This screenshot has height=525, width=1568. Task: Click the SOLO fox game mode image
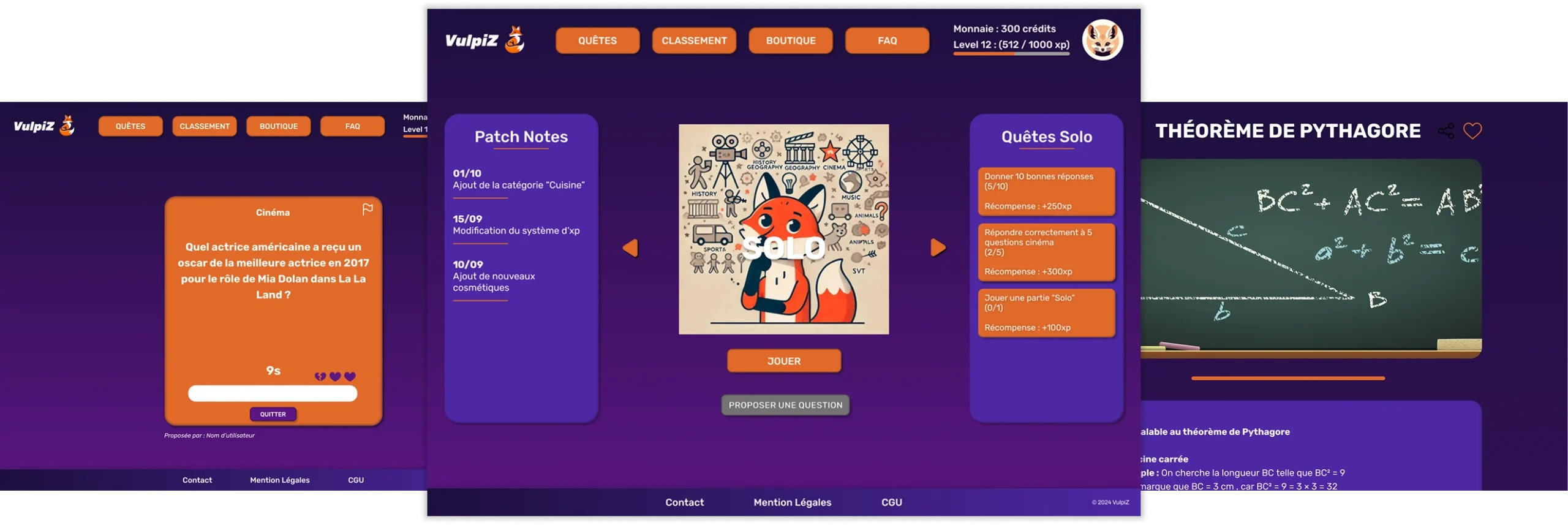click(783, 229)
